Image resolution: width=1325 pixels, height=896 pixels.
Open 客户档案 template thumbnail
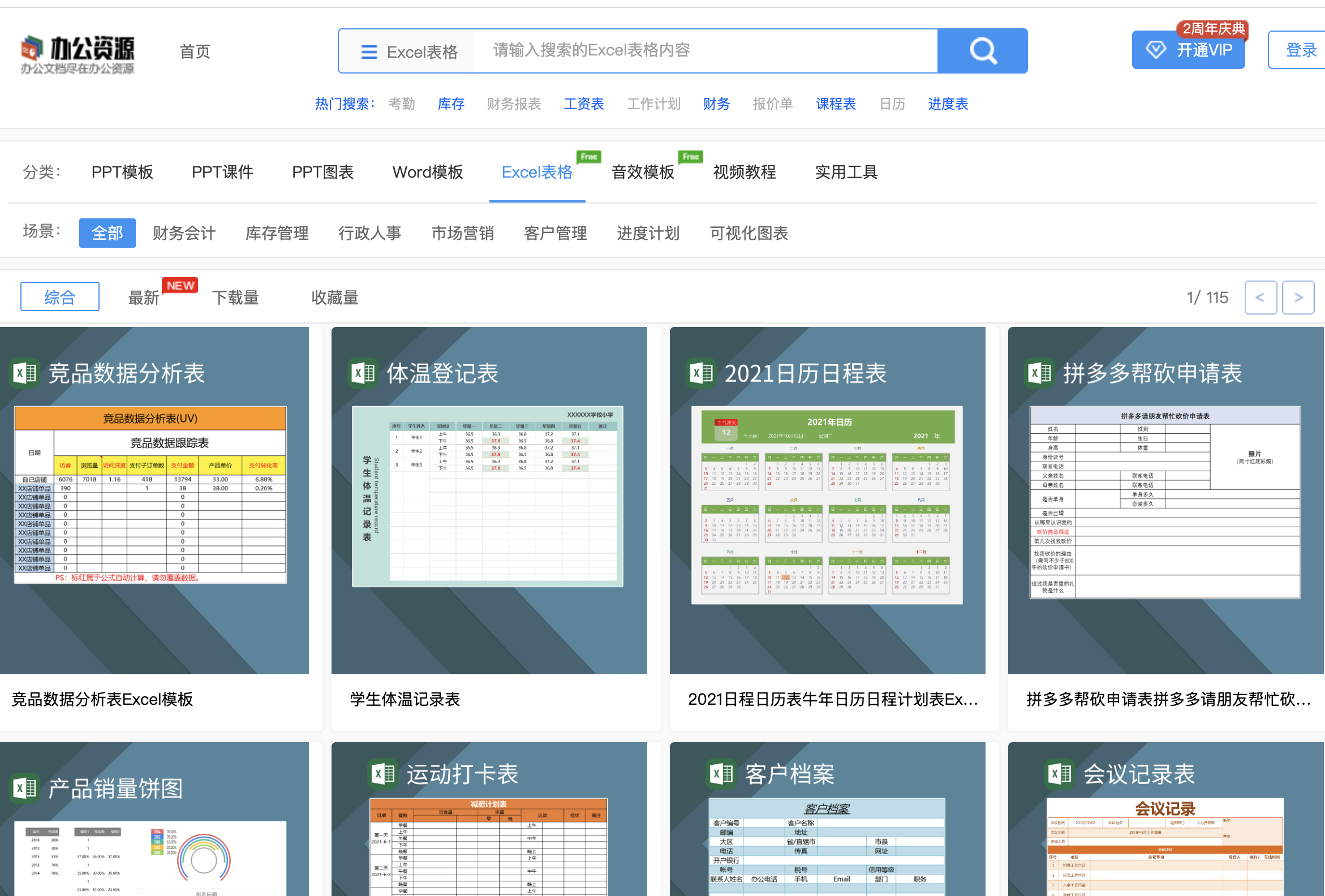click(827, 819)
